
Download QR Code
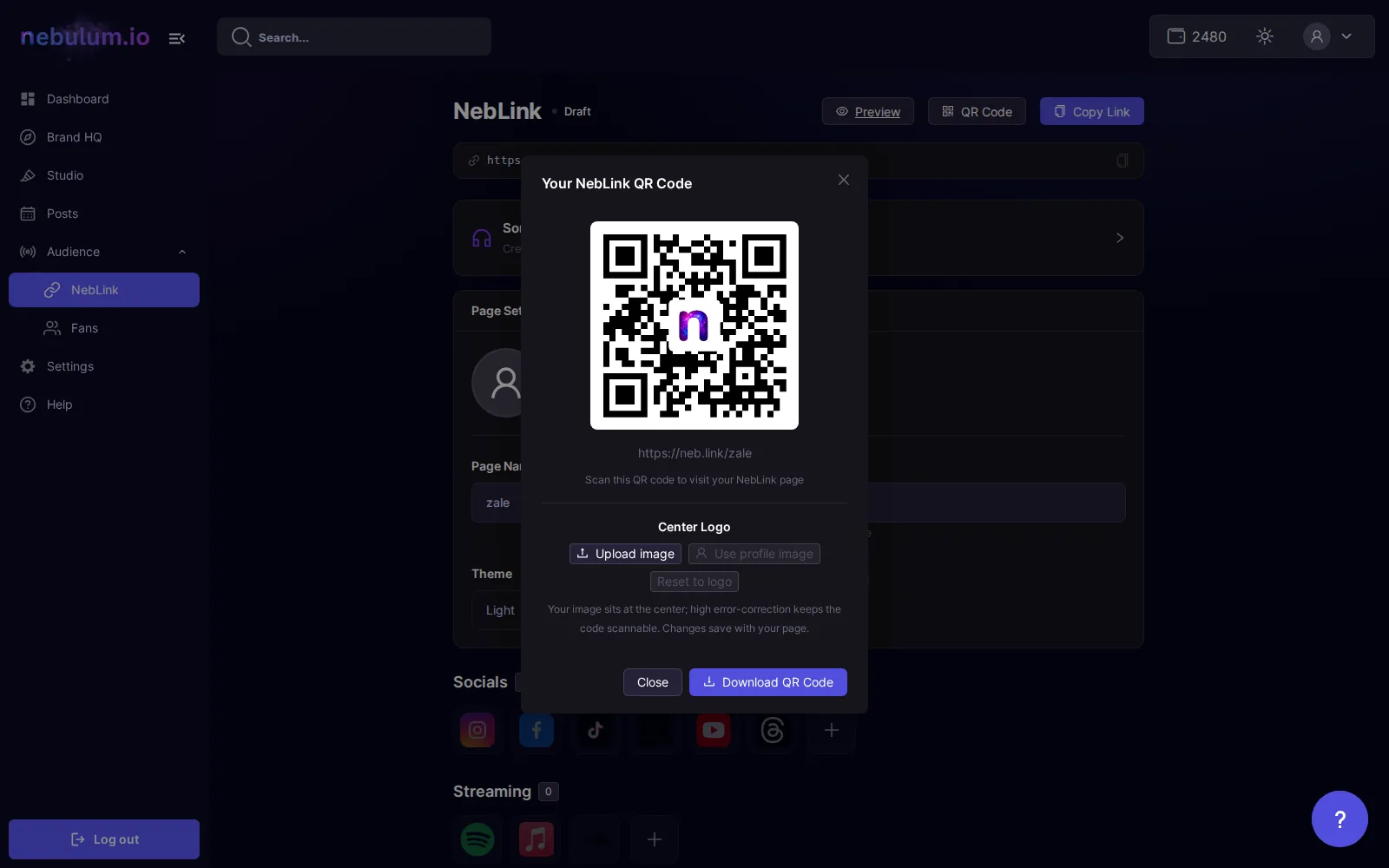coord(768,682)
